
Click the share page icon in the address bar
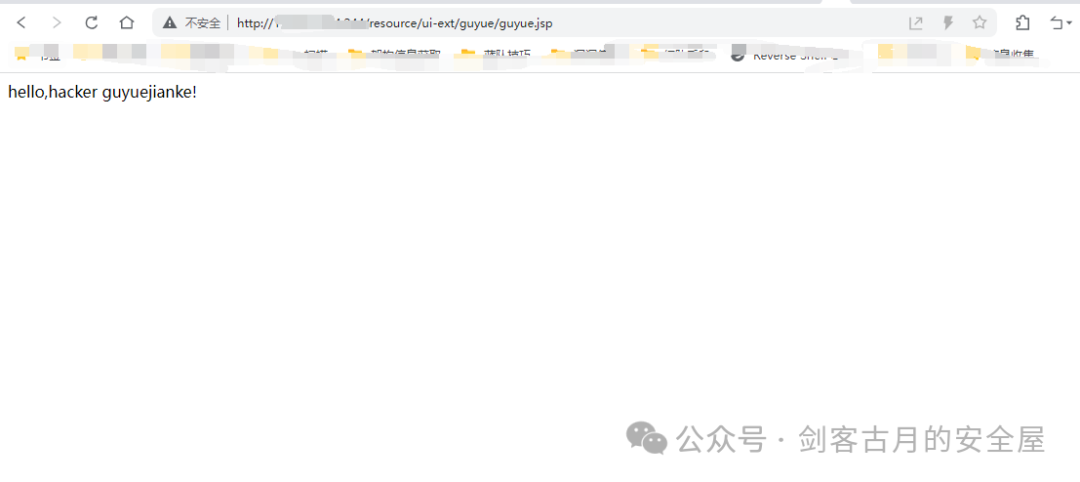(x=915, y=23)
